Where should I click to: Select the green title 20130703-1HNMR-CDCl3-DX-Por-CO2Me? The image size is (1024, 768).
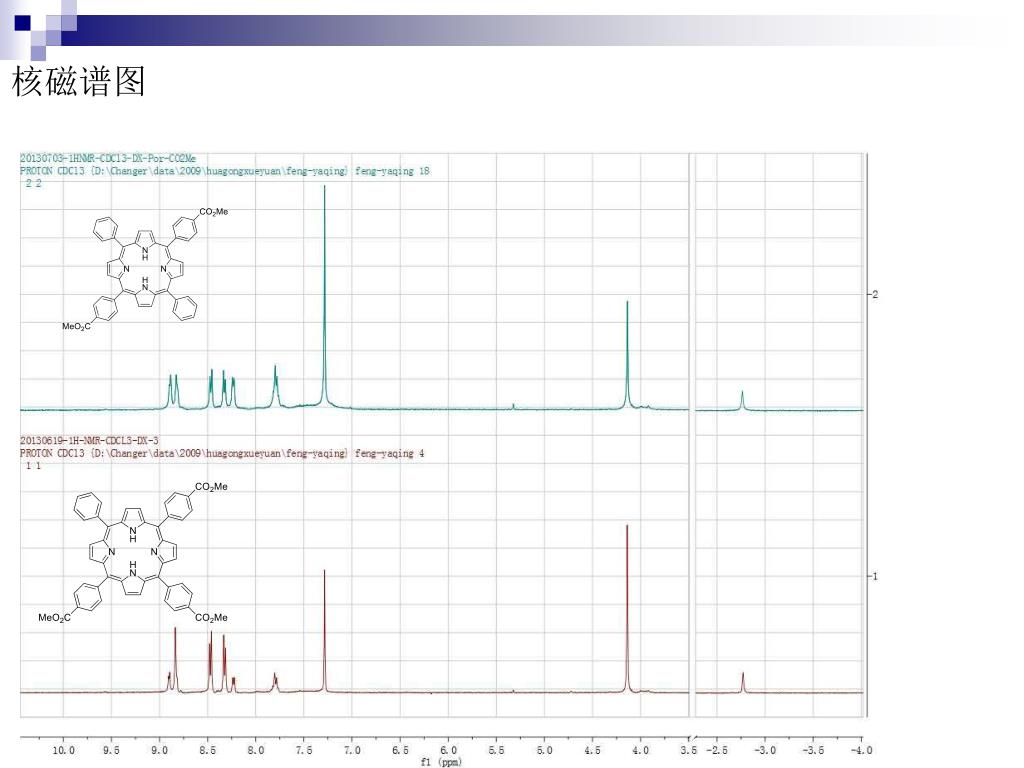108,158
